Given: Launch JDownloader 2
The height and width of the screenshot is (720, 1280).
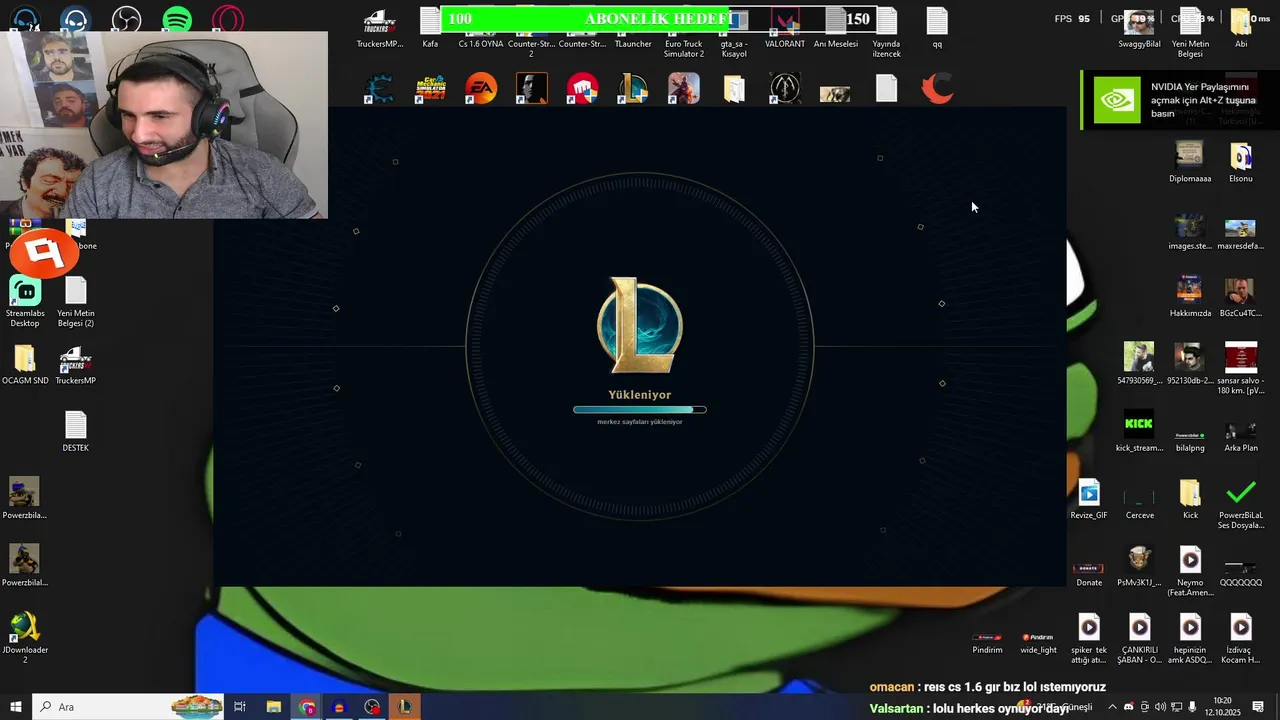Looking at the screenshot, I should point(25,637).
